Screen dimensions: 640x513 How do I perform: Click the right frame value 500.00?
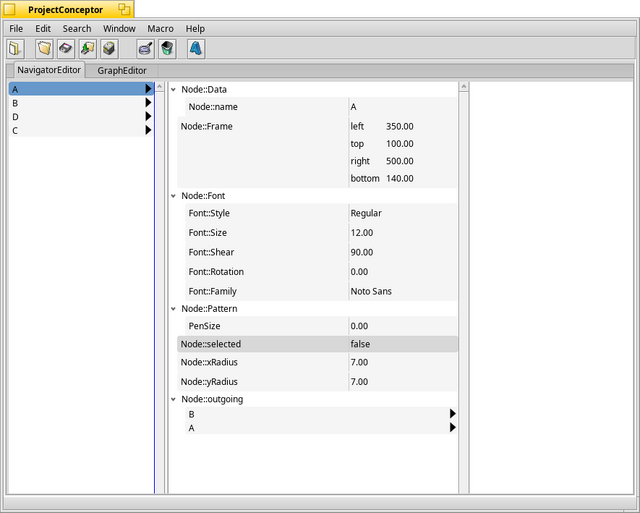pyautogui.click(x=400, y=161)
